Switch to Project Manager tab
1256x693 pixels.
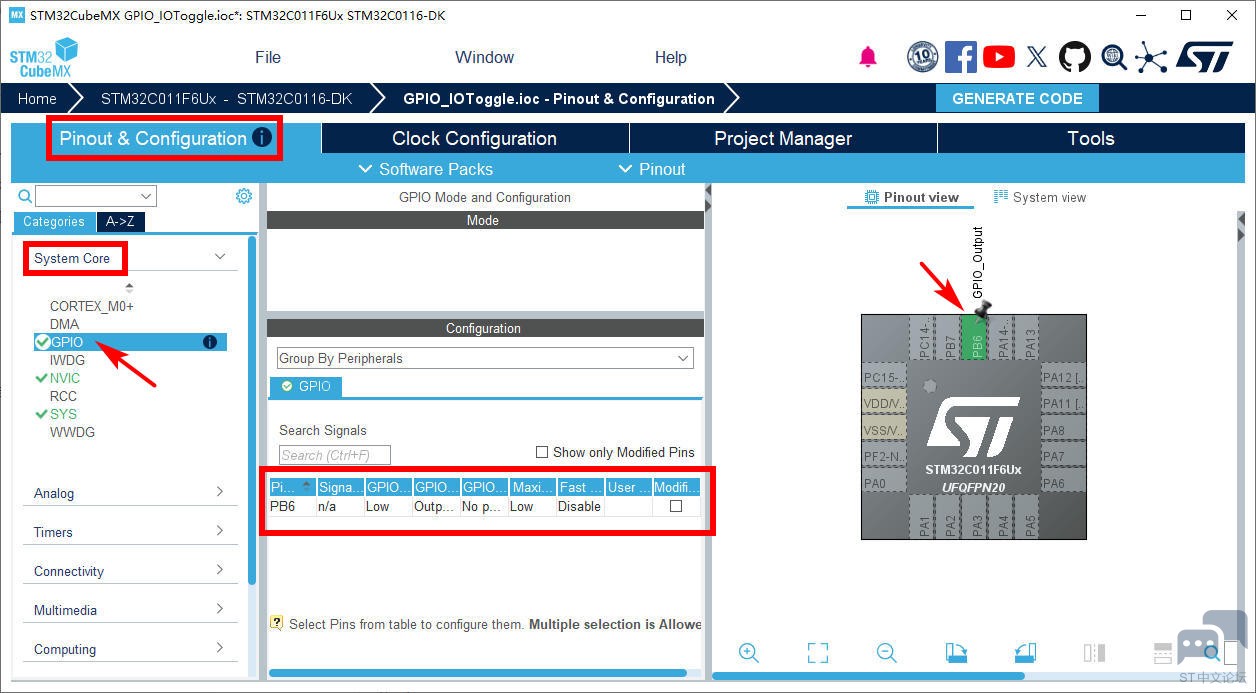click(x=783, y=138)
